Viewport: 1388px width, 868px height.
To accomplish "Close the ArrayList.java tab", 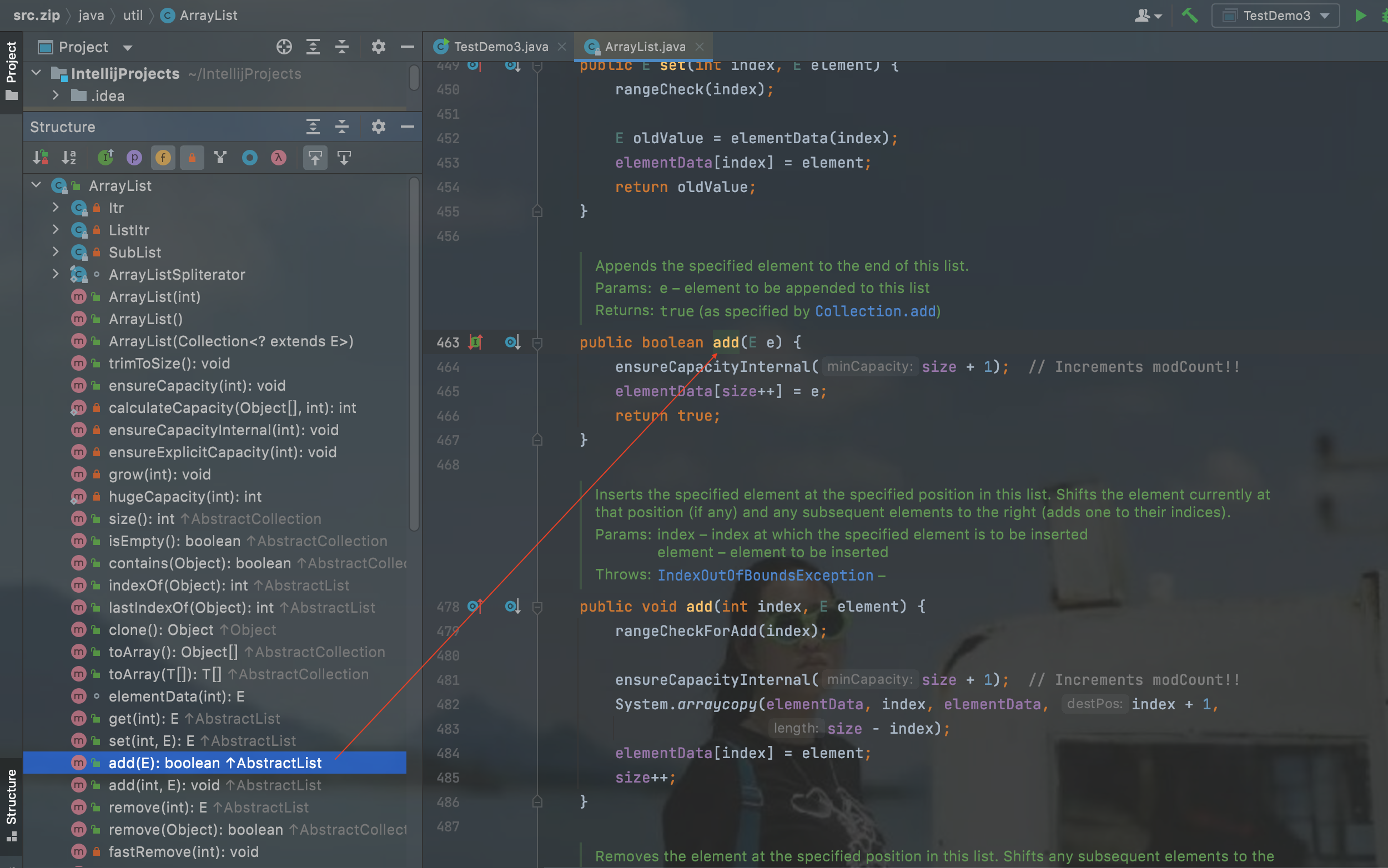I will [700, 47].
